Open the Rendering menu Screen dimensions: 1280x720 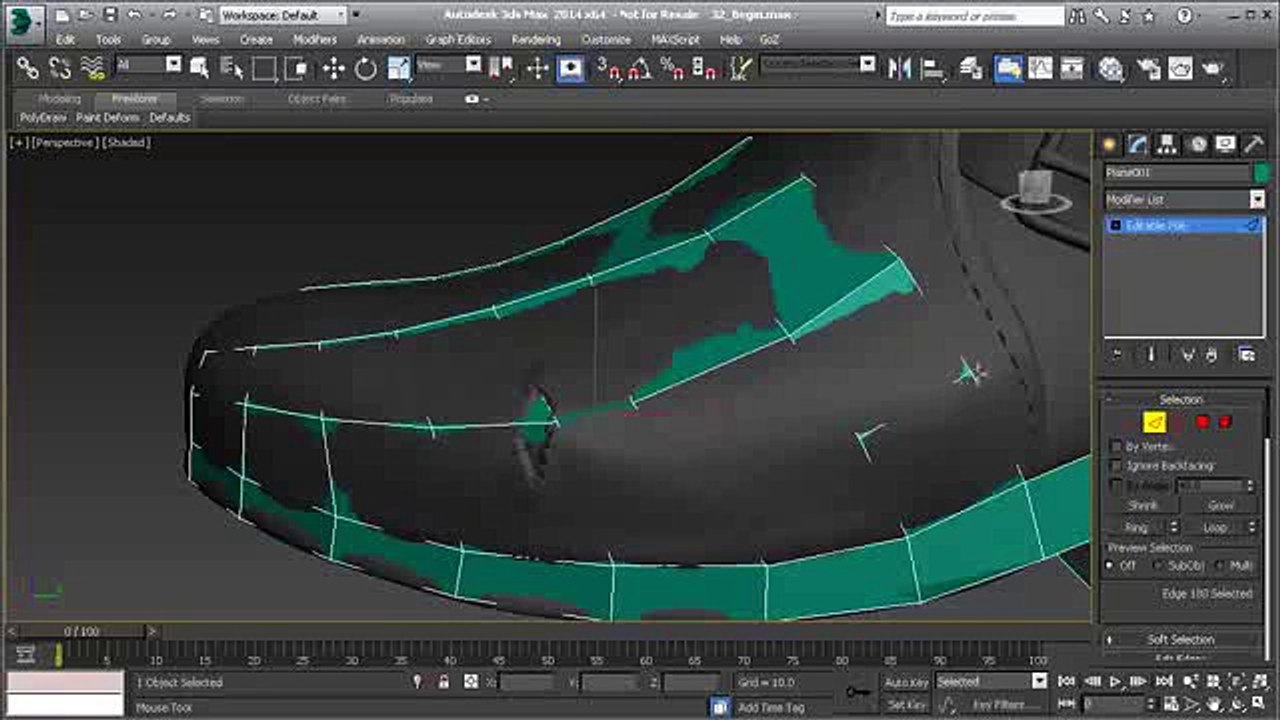coord(536,39)
